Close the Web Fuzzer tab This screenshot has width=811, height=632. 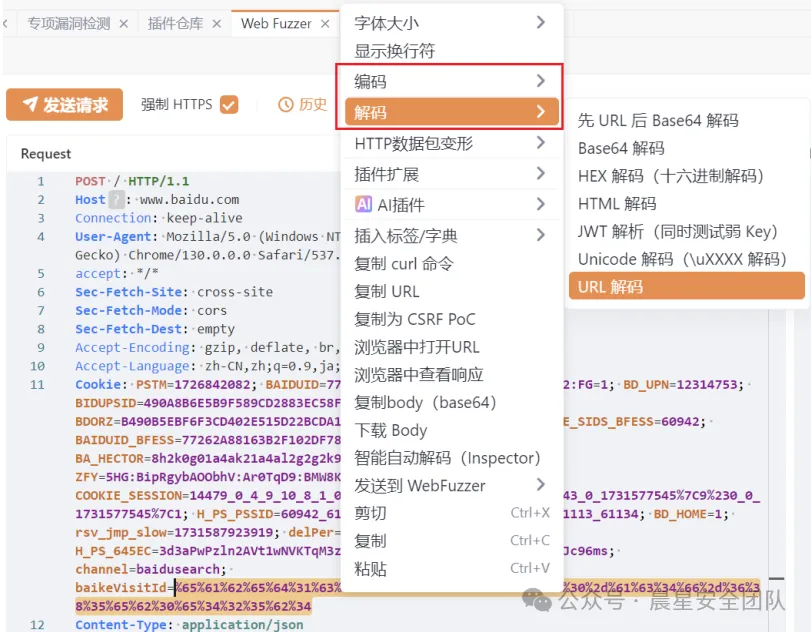coord(326,23)
